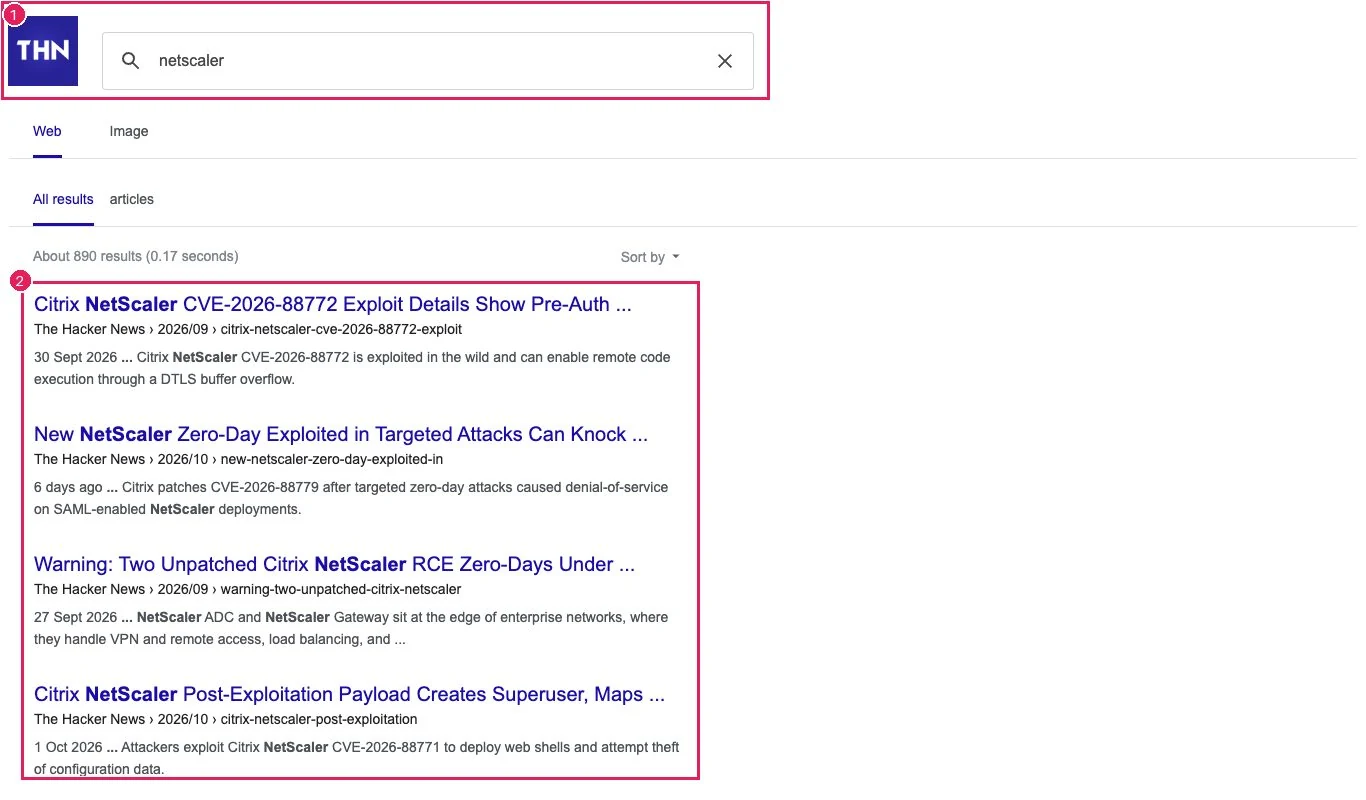The height and width of the screenshot is (800, 1366).
Task: Switch to the Web tab
Action: [x=47, y=131]
